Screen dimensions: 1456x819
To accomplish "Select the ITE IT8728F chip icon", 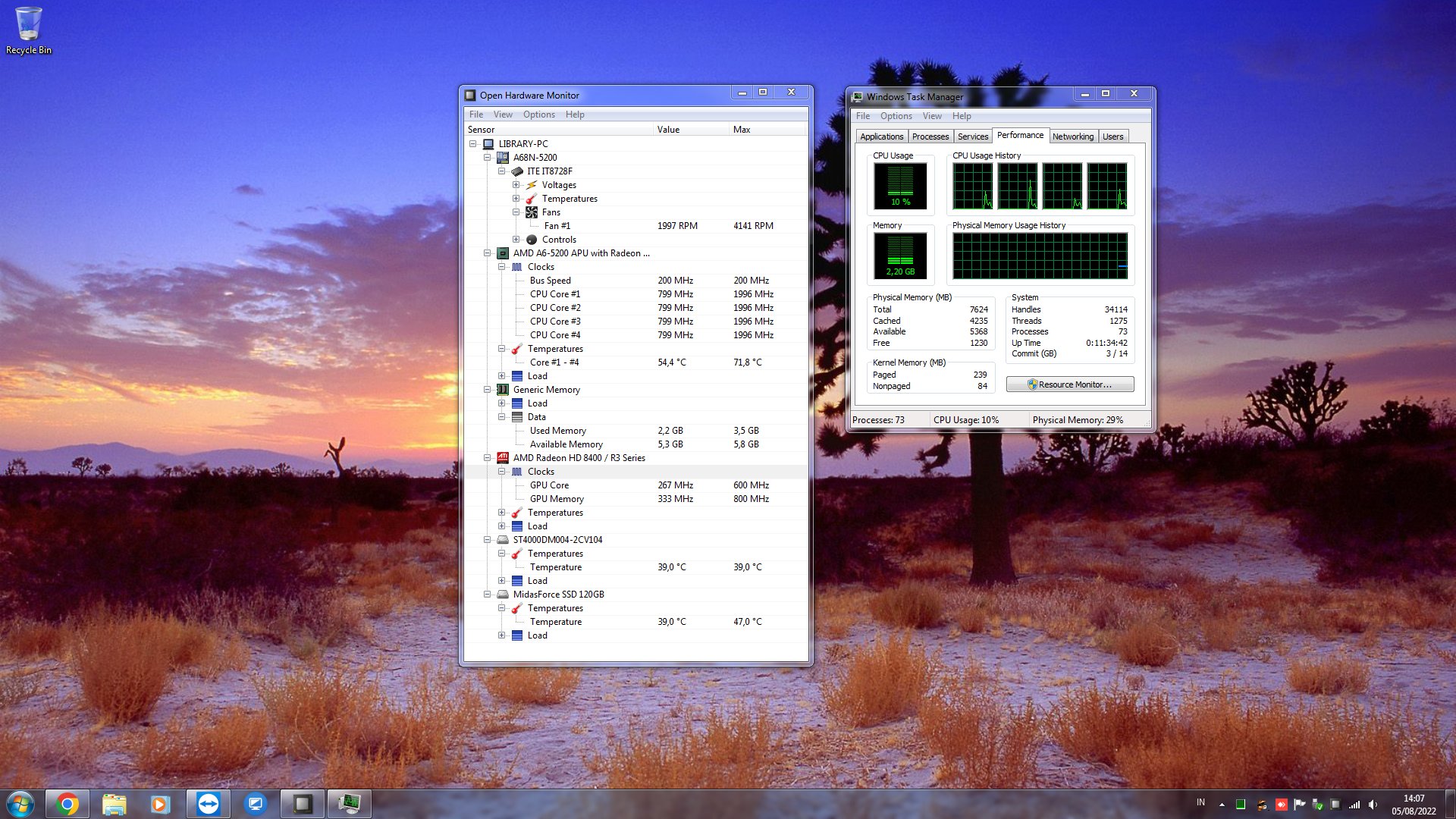I will [517, 171].
